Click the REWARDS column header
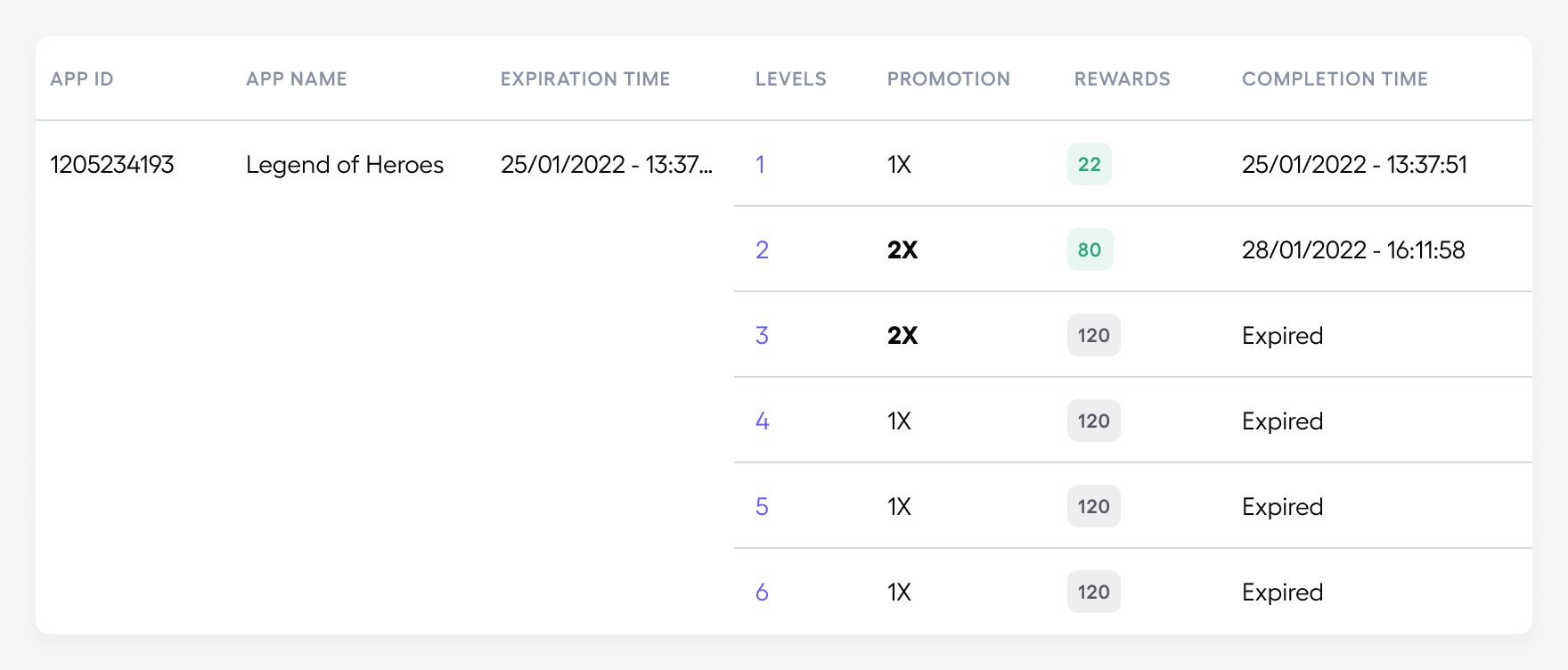1568x670 pixels. point(1123,78)
